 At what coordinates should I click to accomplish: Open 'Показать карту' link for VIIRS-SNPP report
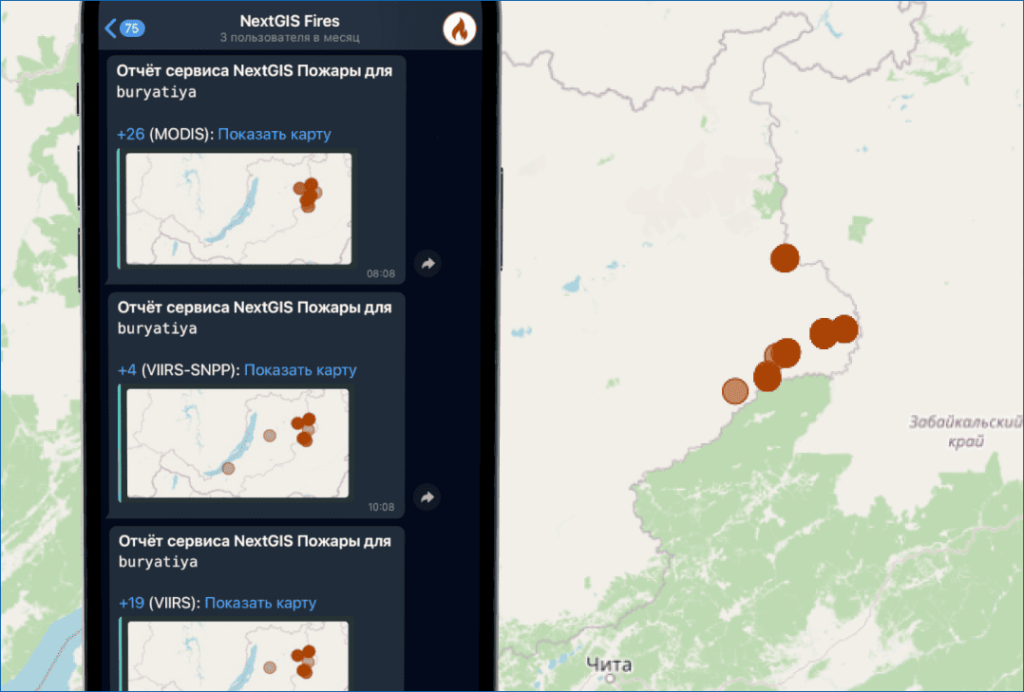coord(300,370)
